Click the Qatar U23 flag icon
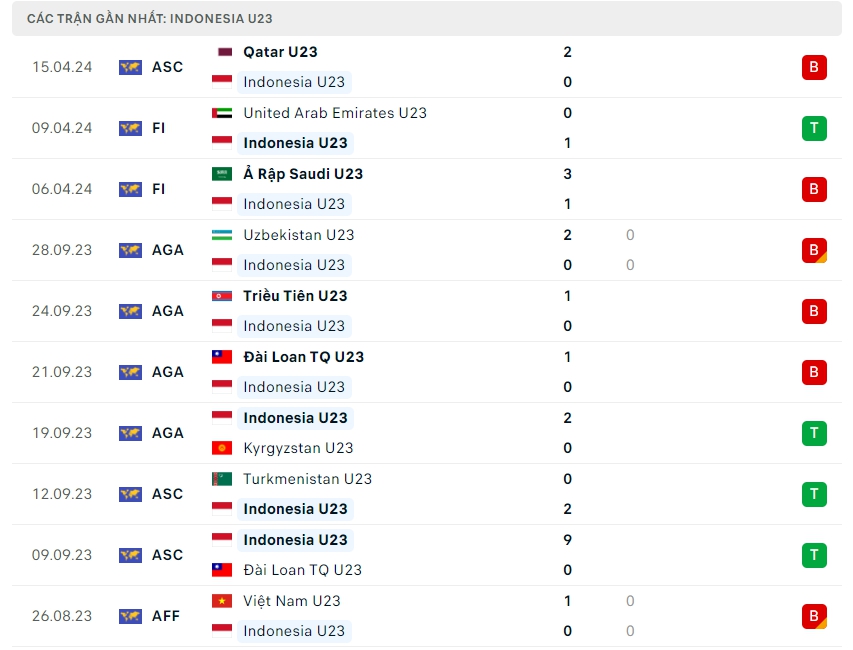The image size is (853, 650). pos(222,52)
